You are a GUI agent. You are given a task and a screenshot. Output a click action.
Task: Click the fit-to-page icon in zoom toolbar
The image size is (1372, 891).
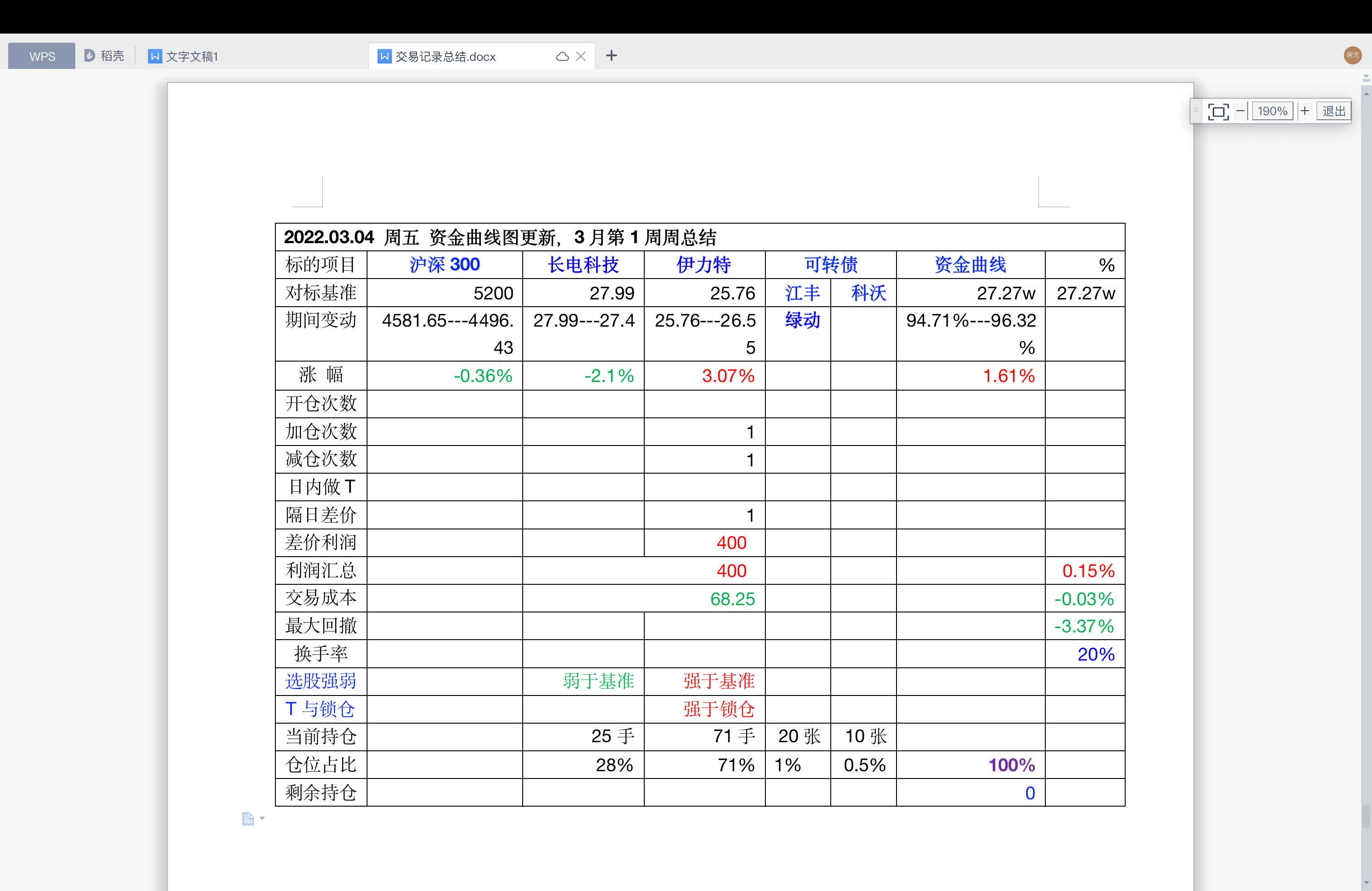pos(1217,111)
